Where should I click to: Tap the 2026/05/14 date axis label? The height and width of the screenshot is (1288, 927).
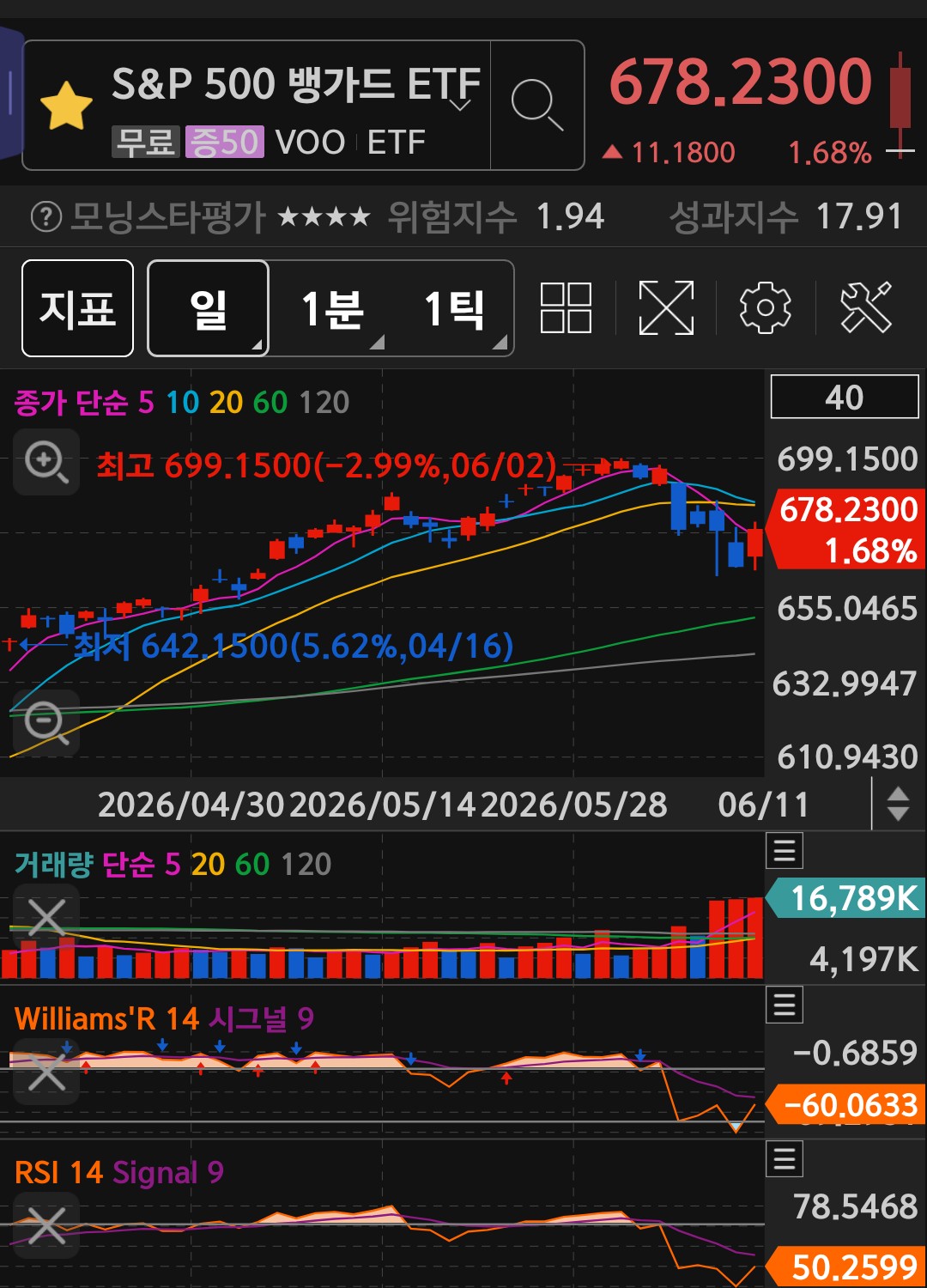coord(382,805)
